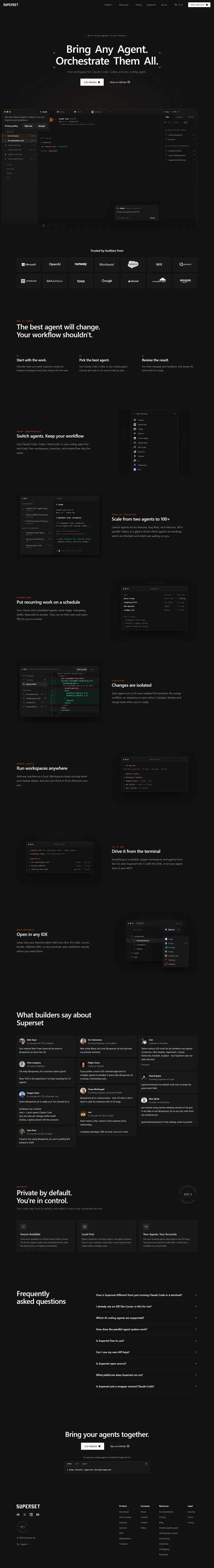The height and width of the screenshot is (1568, 214).
Task: Click Accept in the analytics cookie banner
Action: (x=41, y=126)
